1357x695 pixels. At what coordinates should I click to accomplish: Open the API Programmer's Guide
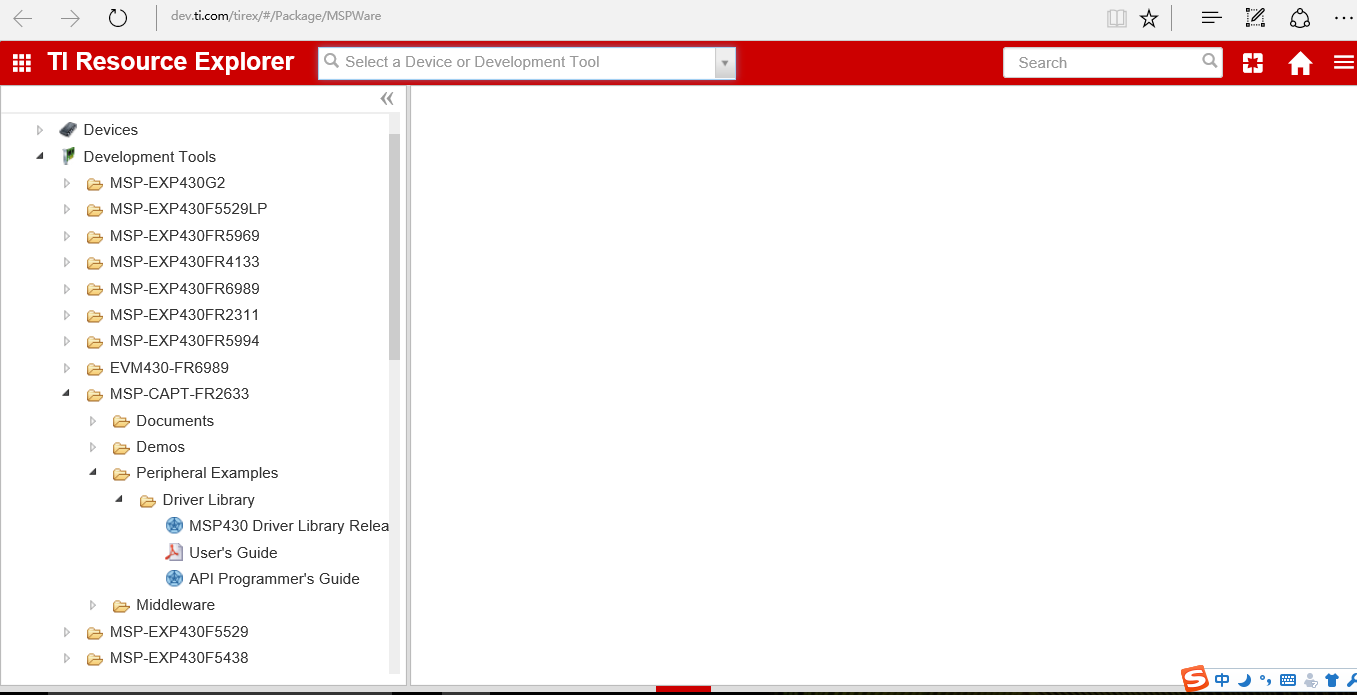[274, 579]
